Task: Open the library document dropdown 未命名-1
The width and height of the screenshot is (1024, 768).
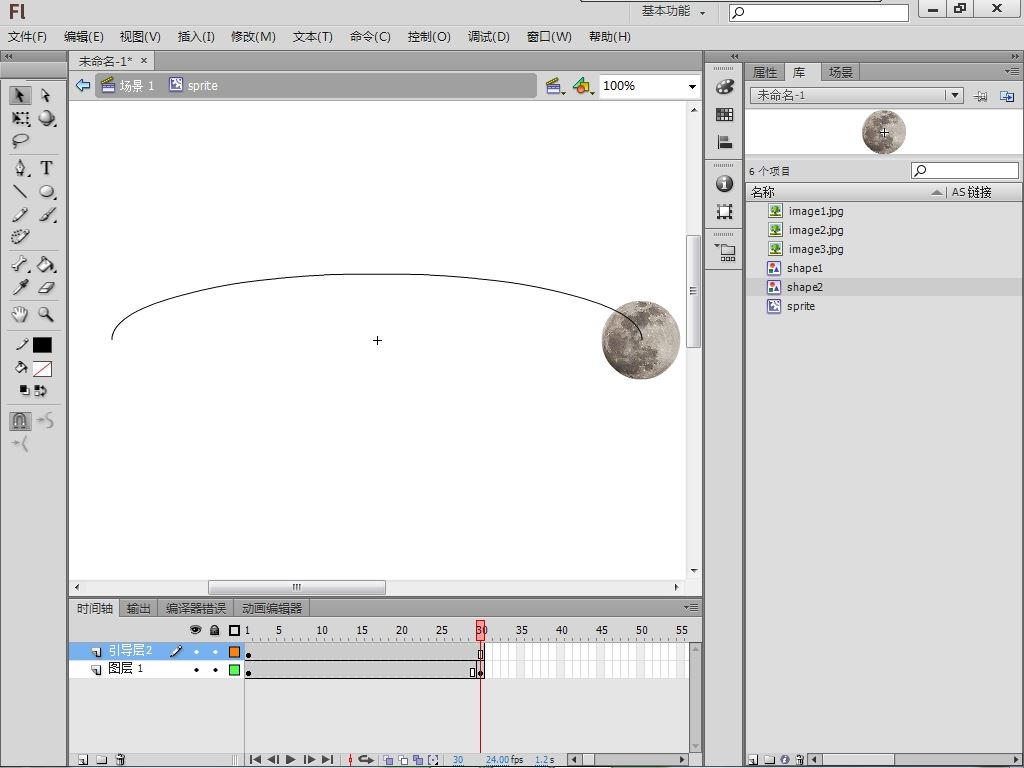Action: pyautogui.click(x=955, y=95)
